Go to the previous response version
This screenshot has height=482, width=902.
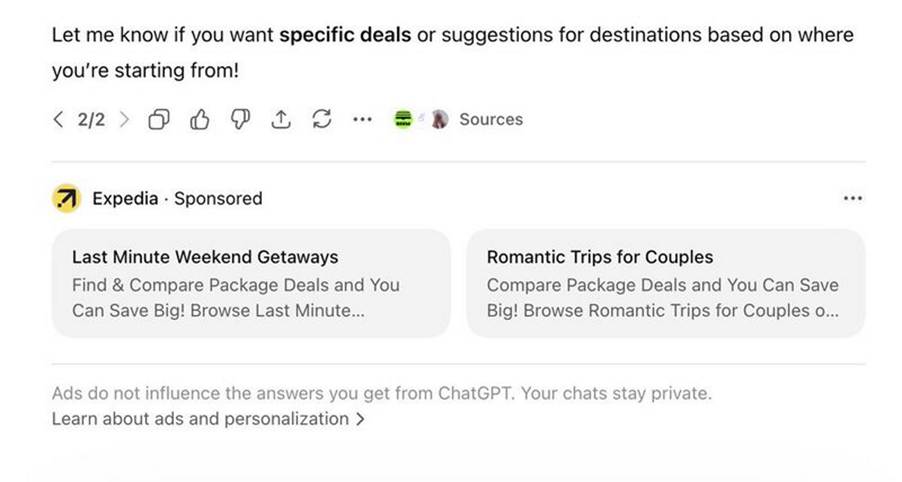(58, 120)
